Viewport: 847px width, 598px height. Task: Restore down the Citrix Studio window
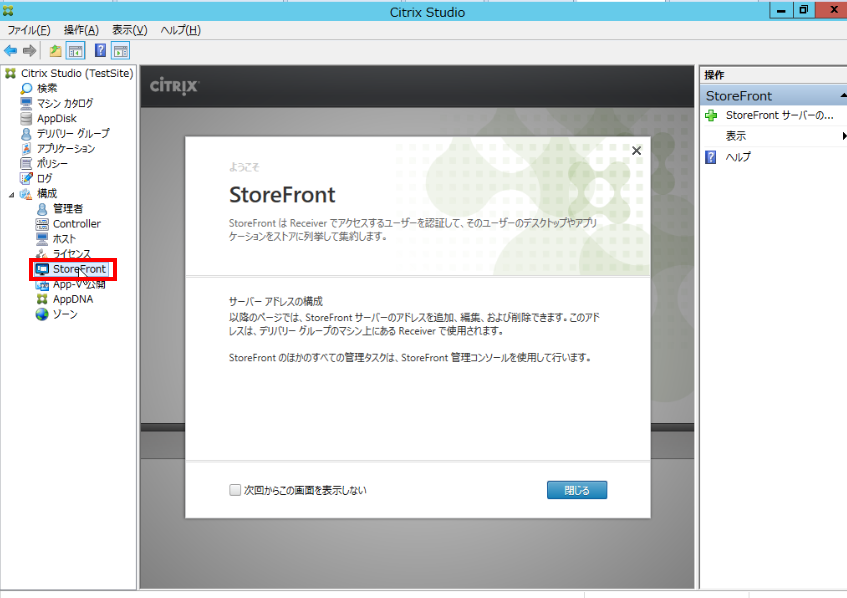804,10
